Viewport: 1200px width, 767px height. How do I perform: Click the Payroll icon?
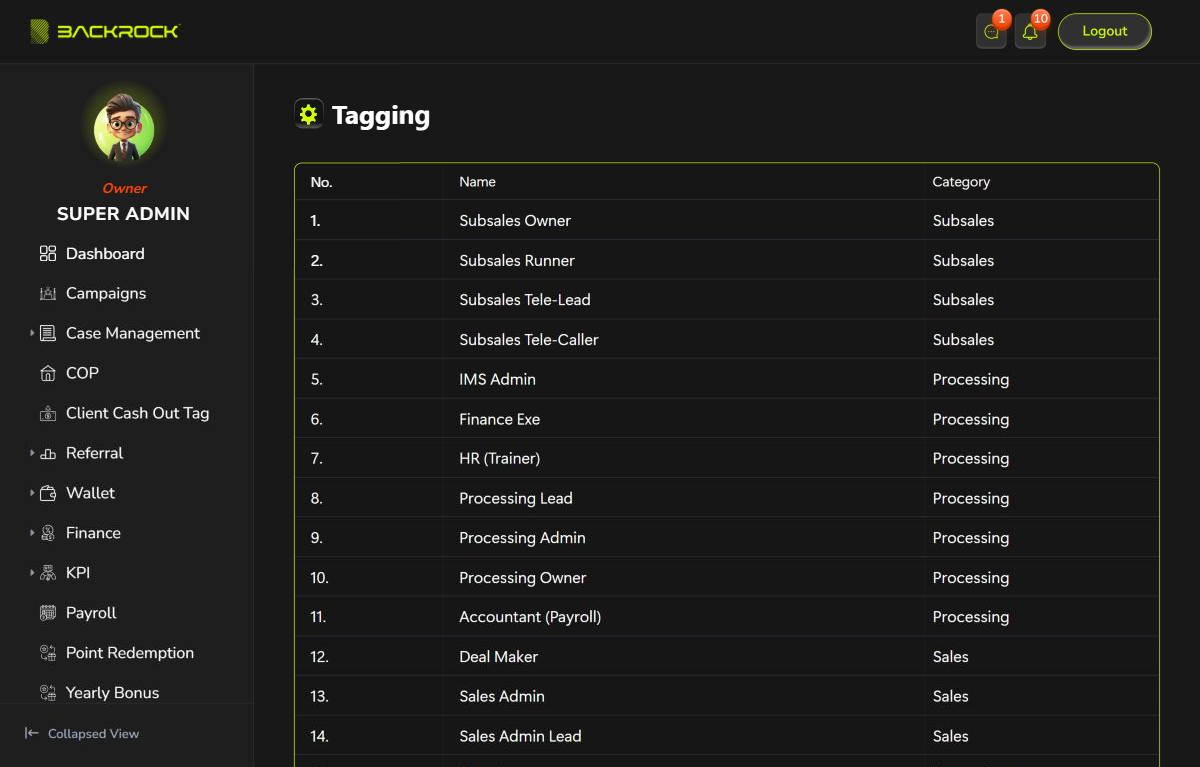[48, 614]
